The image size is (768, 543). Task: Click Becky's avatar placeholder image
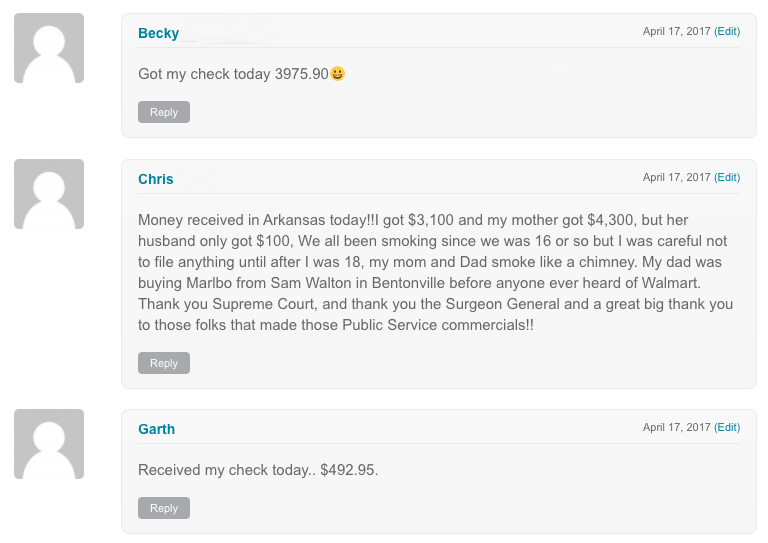[49, 48]
